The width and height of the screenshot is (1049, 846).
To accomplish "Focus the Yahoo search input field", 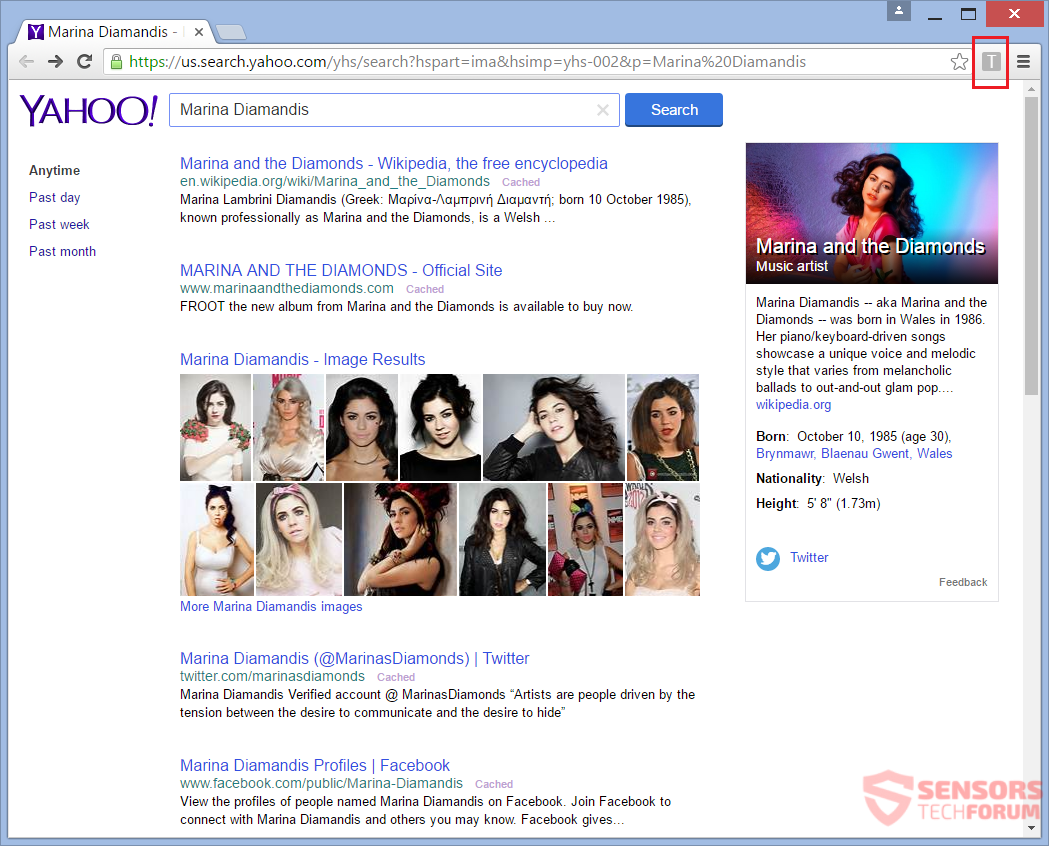I will (x=394, y=110).
